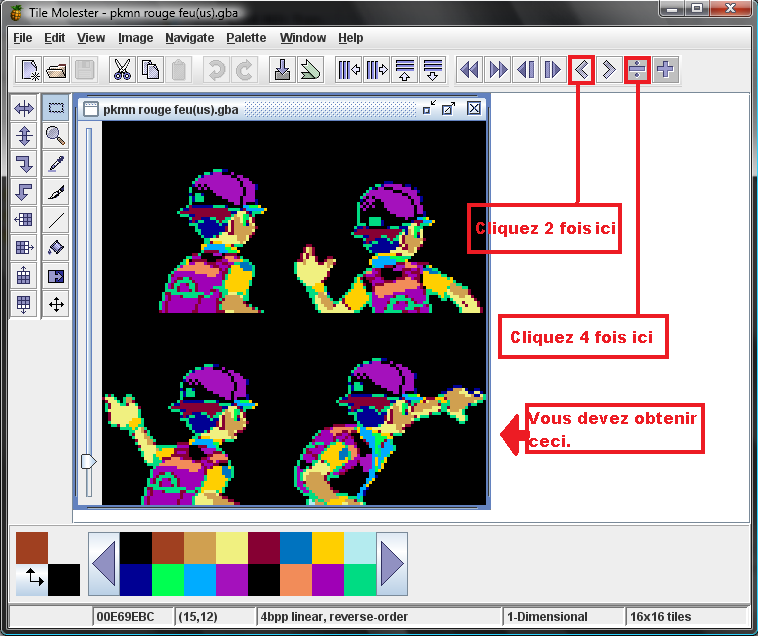Decrease canvas width toolbar icon
Screen dimensions: 758x636
(x=349, y=70)
